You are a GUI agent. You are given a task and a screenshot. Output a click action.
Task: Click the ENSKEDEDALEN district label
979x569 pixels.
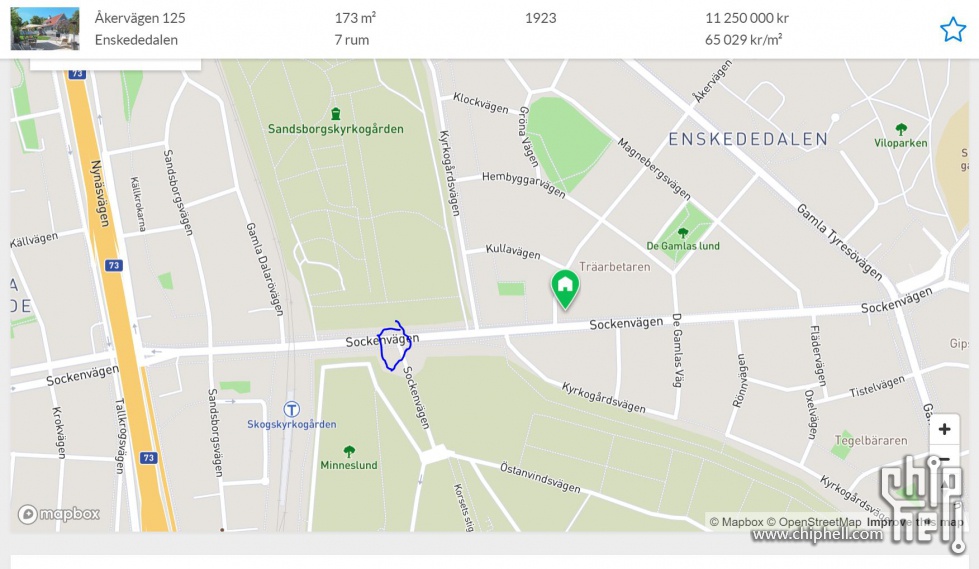(748, 139)
